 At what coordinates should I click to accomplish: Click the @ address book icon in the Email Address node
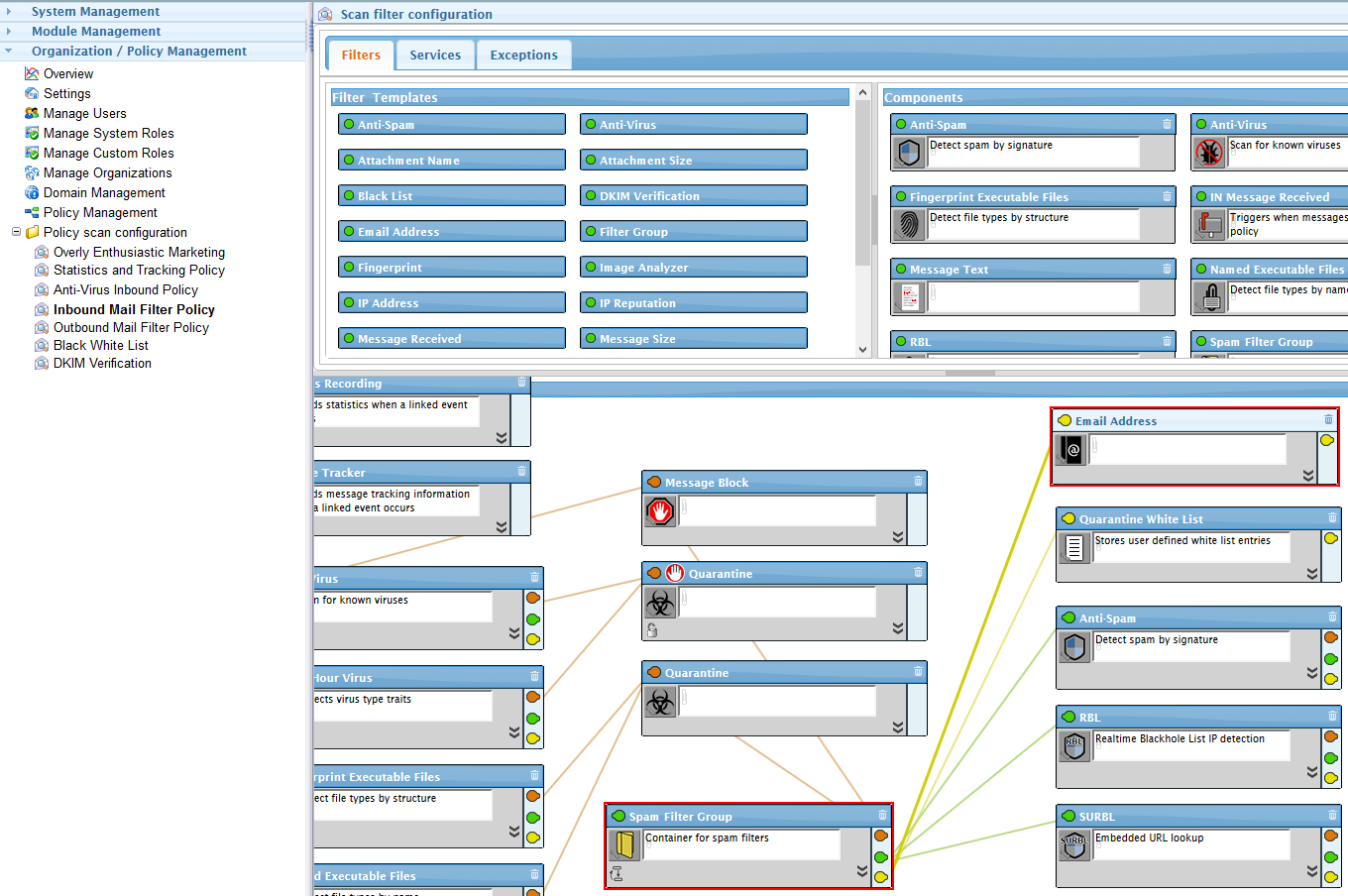click(1071, 450)
